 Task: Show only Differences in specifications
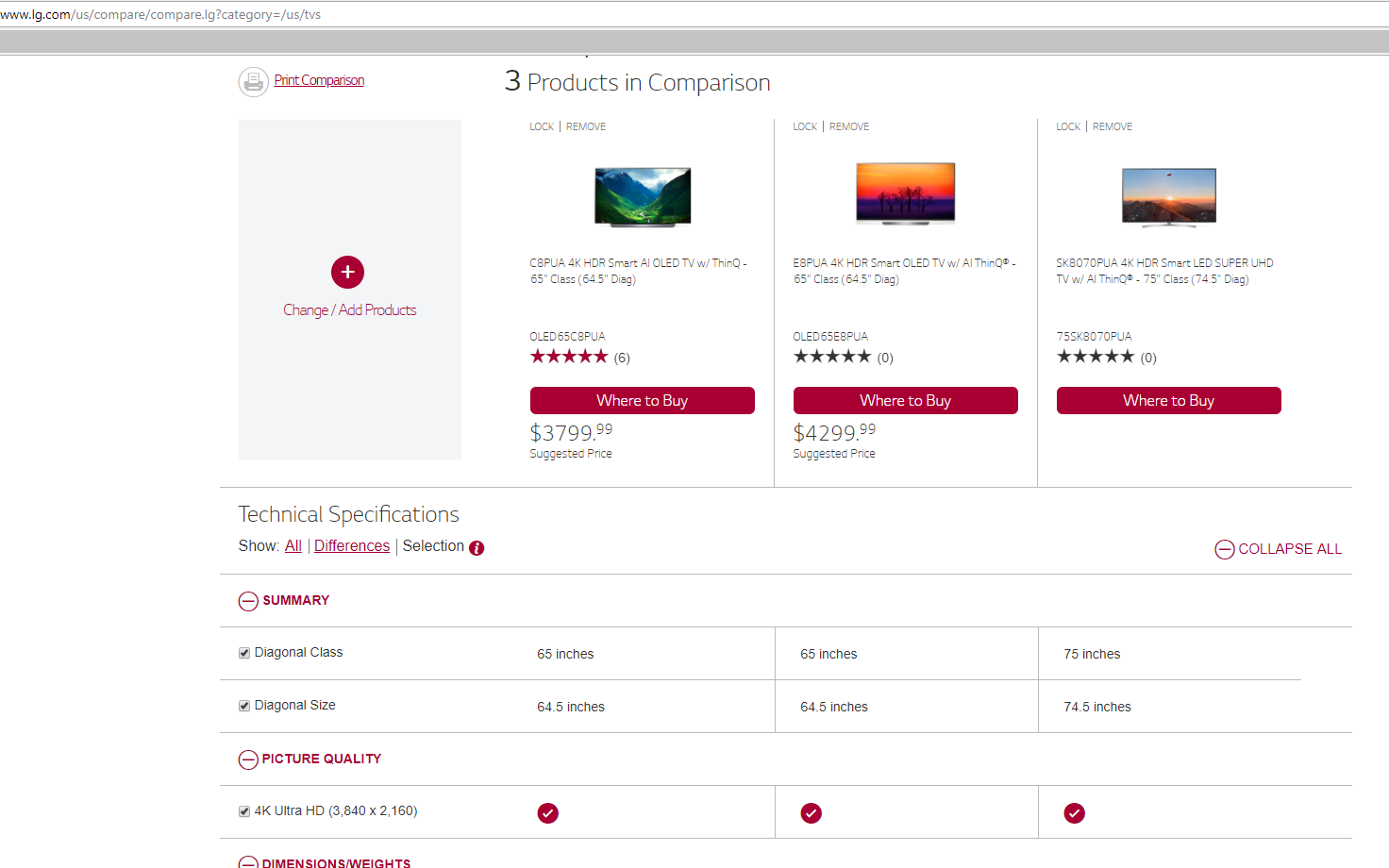(351, 546)
